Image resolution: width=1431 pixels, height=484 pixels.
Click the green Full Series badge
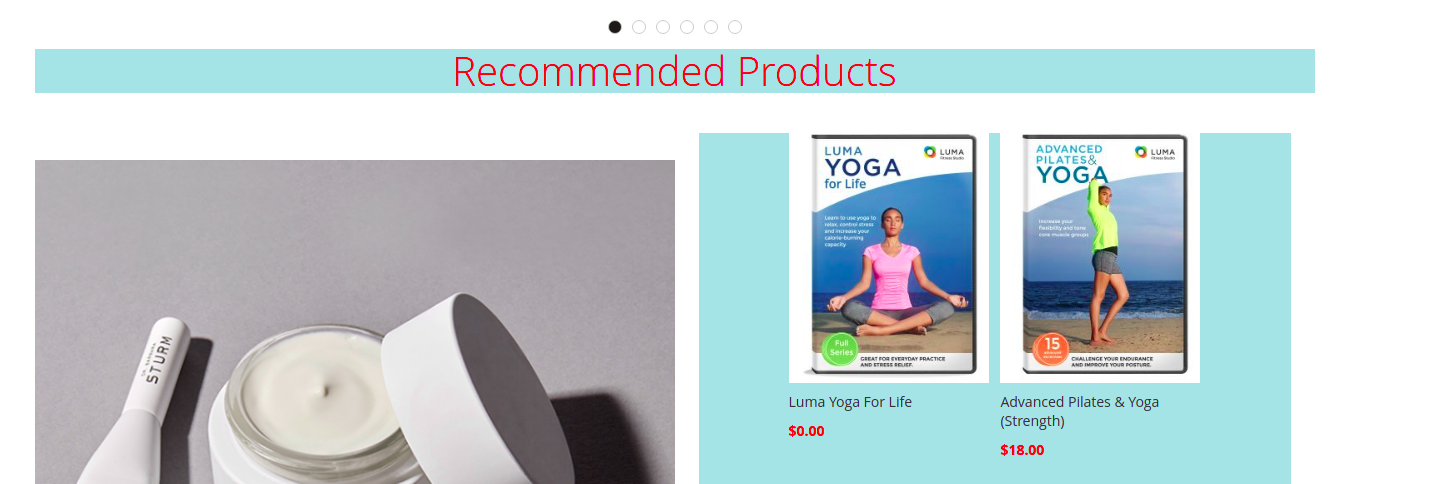pyautogui.click(x=840, y=350)
